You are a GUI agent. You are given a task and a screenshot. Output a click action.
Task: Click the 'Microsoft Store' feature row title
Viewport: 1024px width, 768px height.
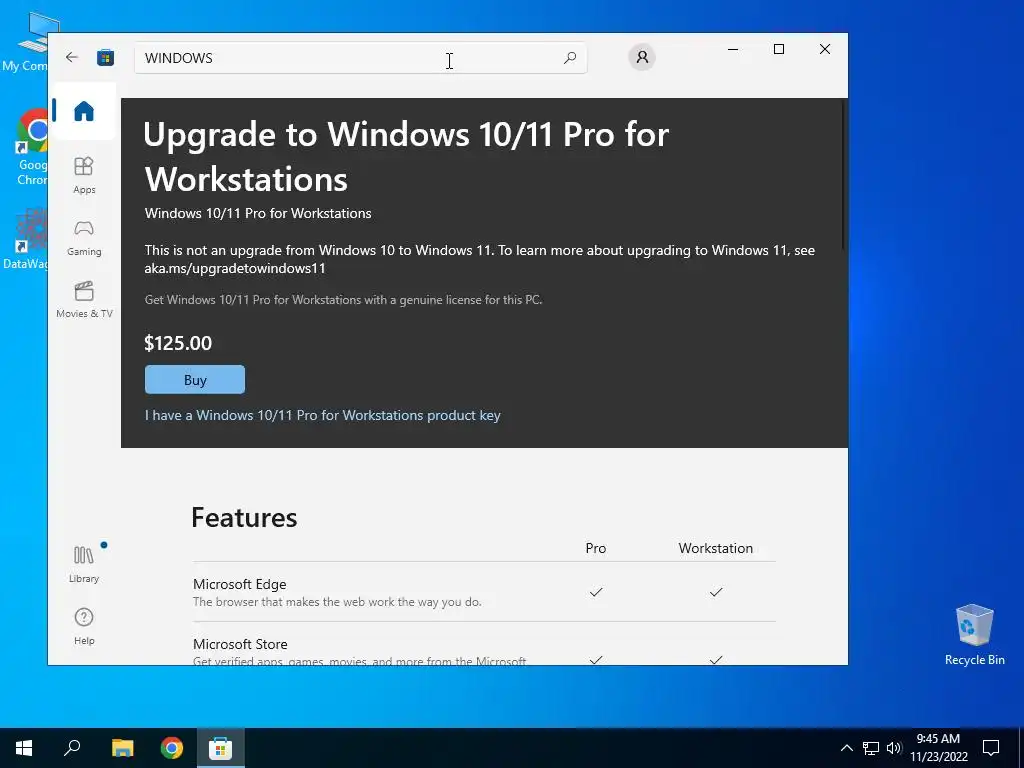[240, 644]
